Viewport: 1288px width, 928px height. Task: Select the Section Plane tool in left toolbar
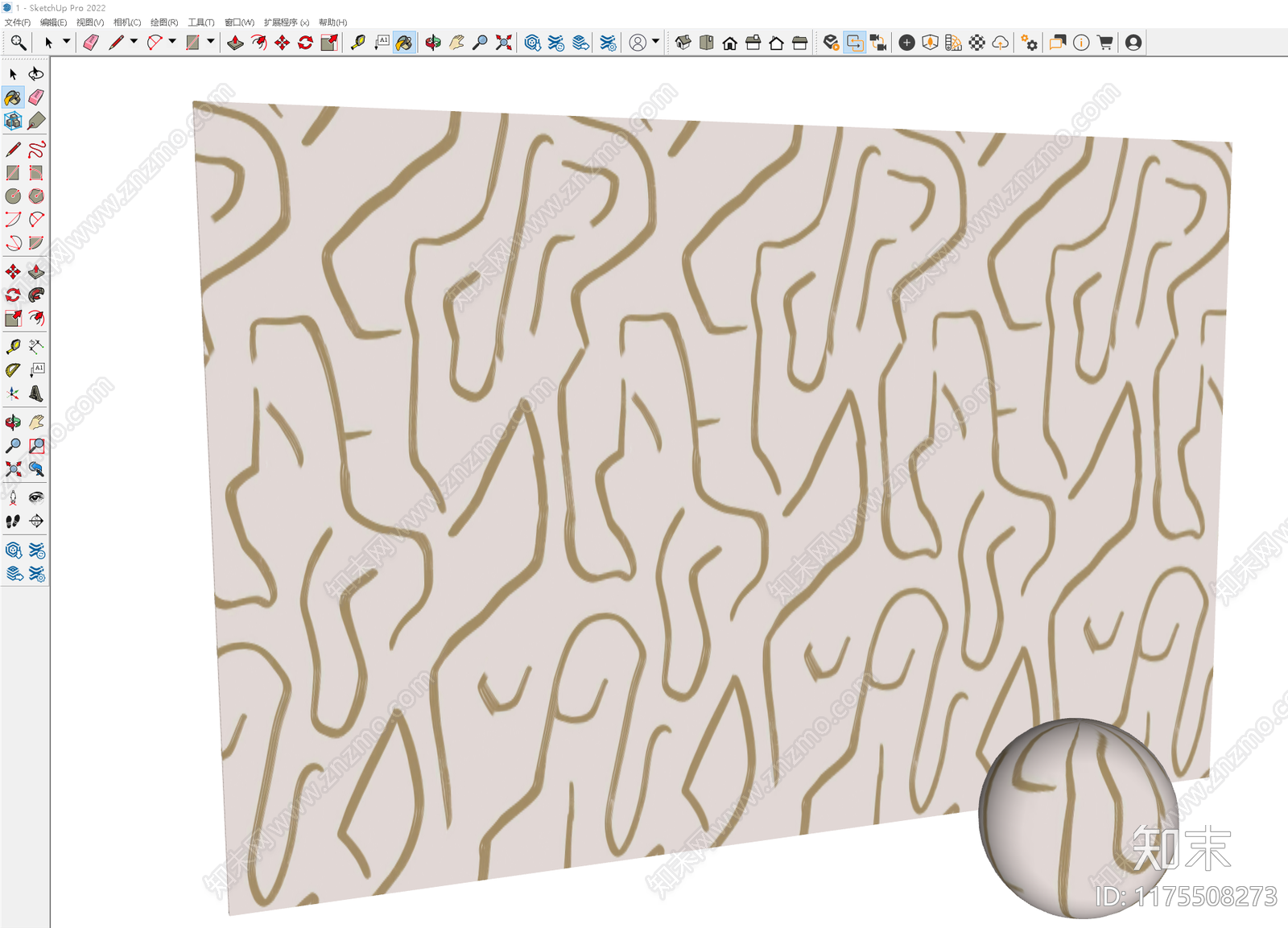(x=36, y=521)
